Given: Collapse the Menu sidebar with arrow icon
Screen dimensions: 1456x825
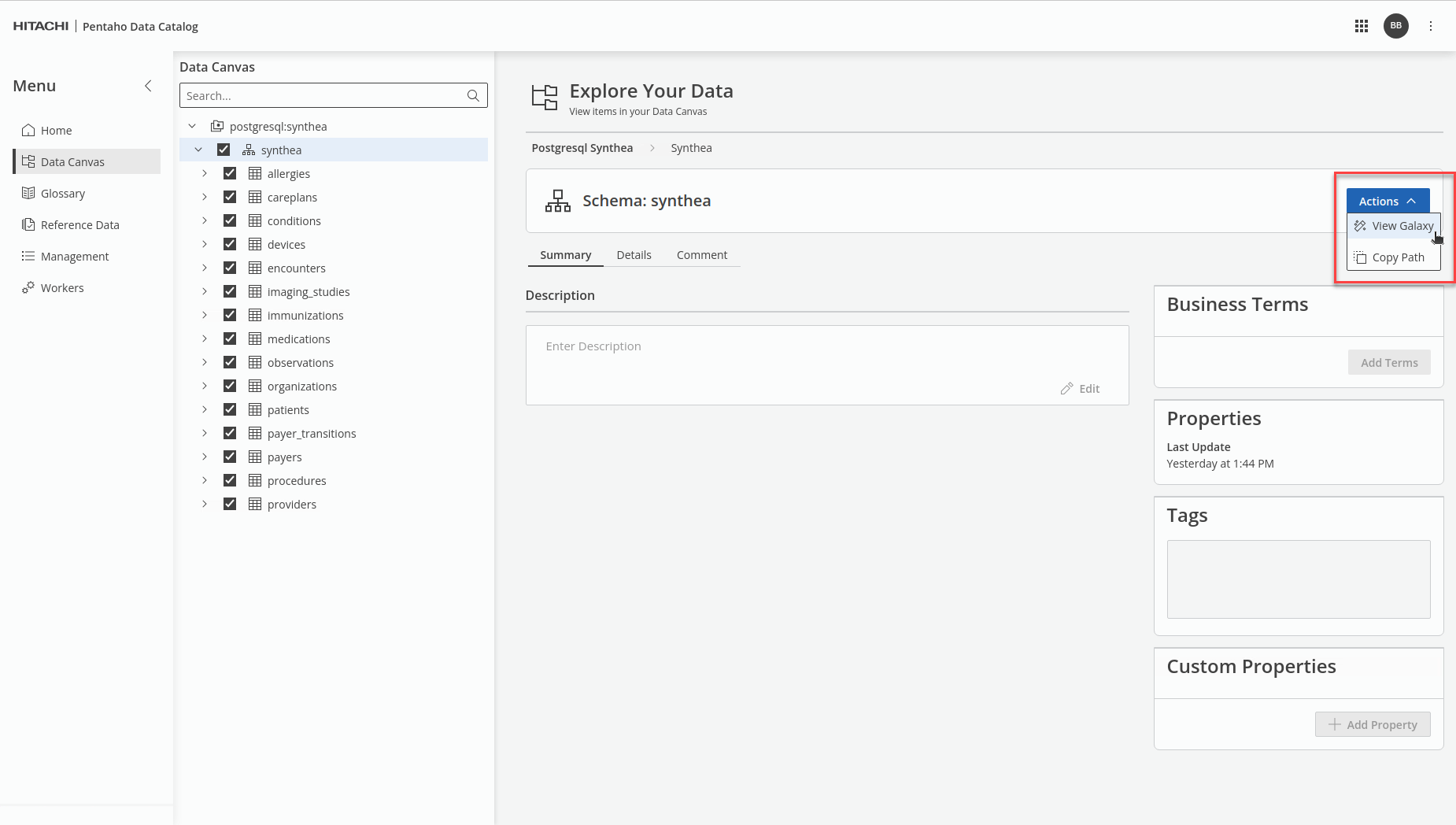Looking at the screenshot, I should click(x=148, y=86).
